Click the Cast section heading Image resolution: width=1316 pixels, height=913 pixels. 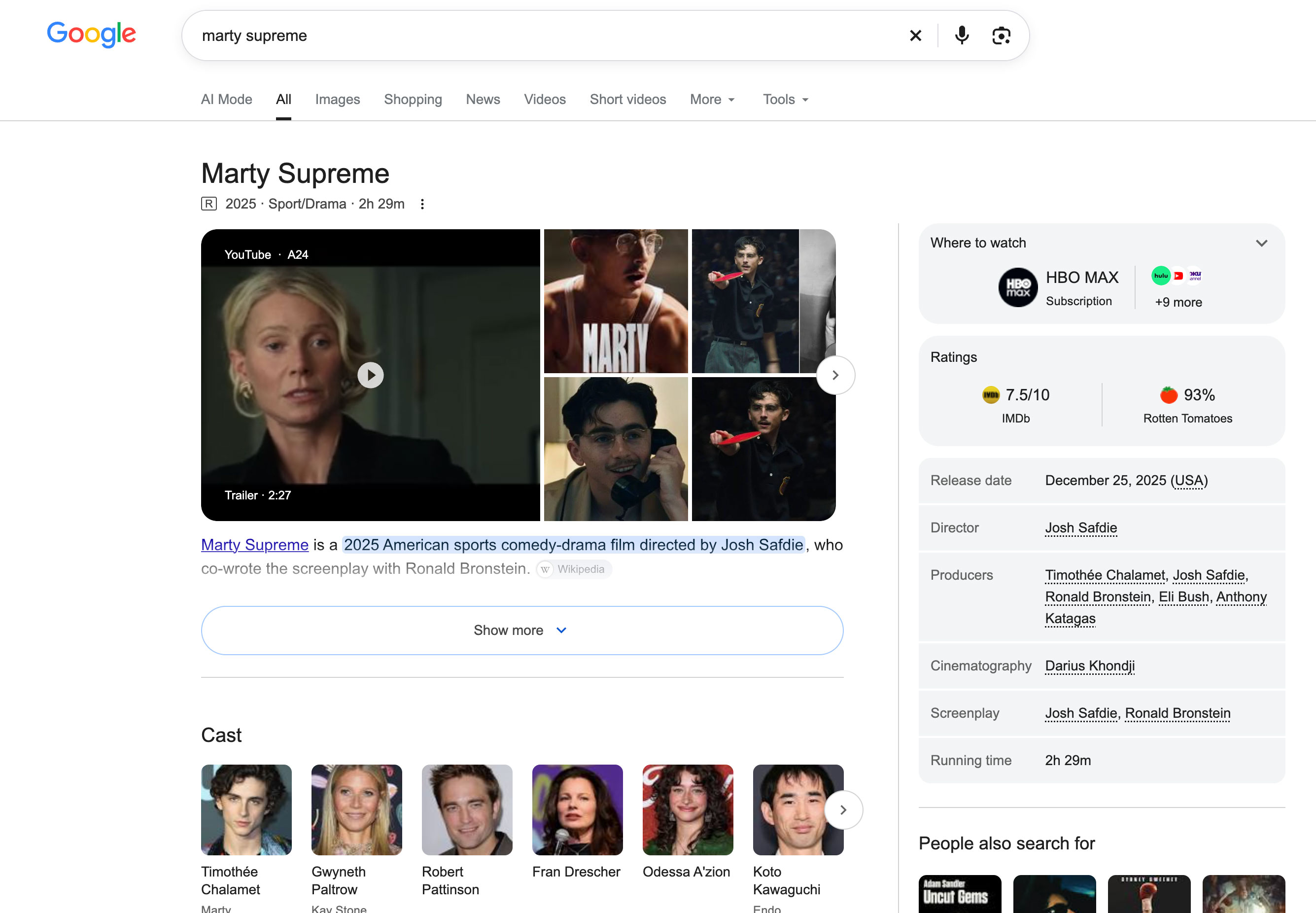[221, 735]
